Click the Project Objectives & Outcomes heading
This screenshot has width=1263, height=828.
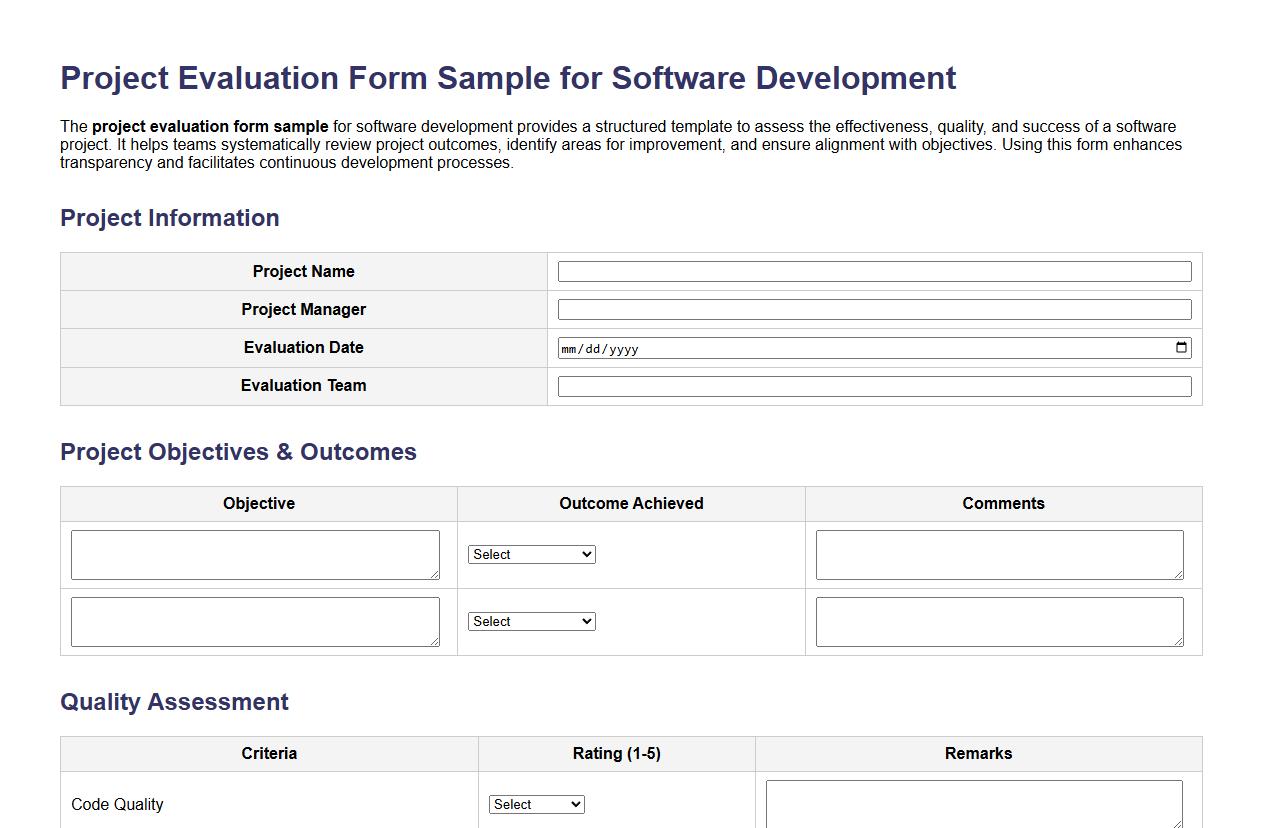[238, 452]
